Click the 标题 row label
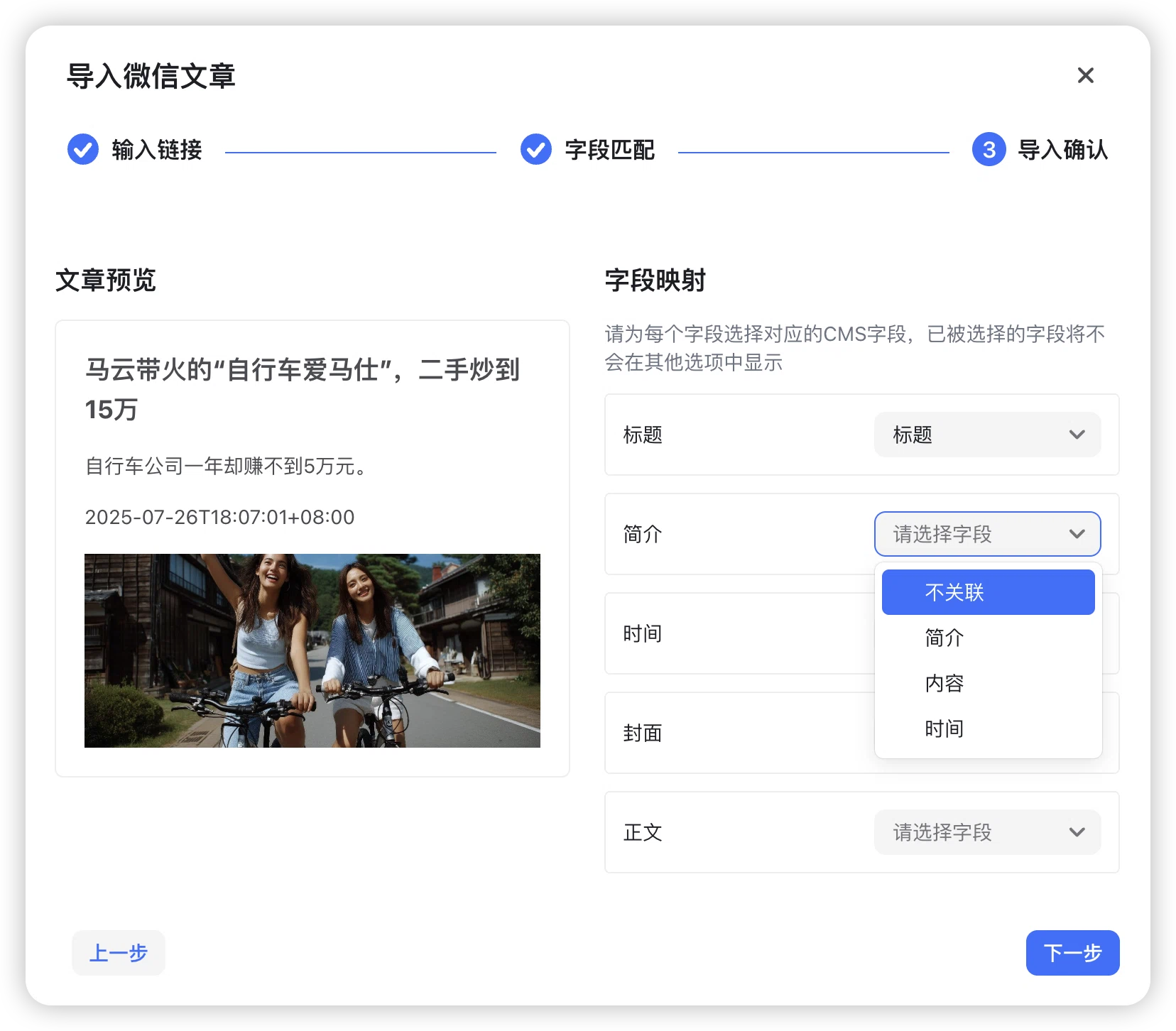 (643, 435)
